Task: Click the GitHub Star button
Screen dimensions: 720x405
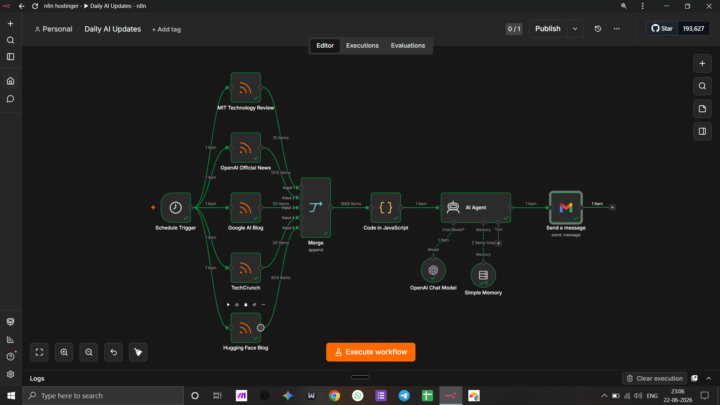Action: (x=662, y=28)
